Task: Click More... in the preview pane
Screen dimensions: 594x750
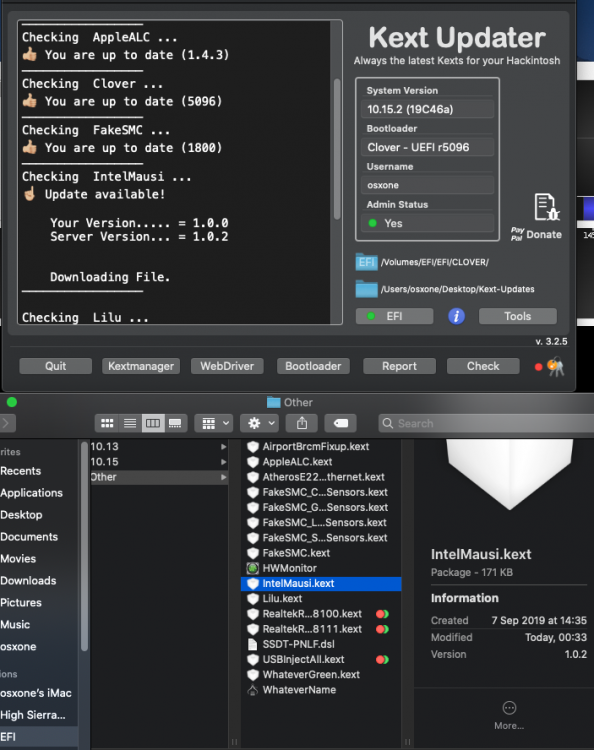Action: [509, 715]
